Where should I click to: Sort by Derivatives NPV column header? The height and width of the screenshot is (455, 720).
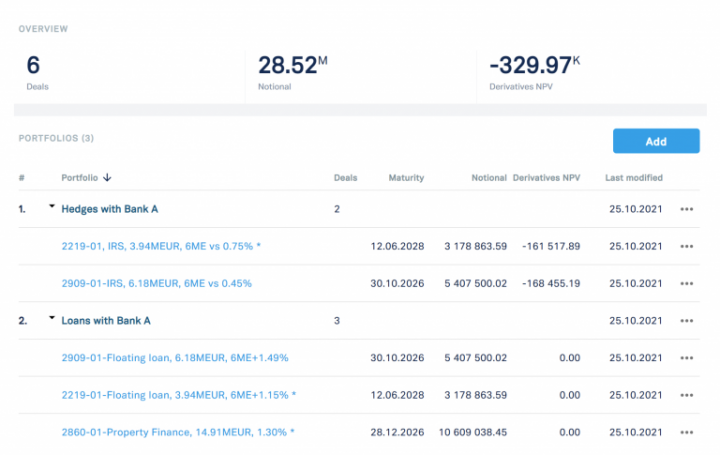546,178
